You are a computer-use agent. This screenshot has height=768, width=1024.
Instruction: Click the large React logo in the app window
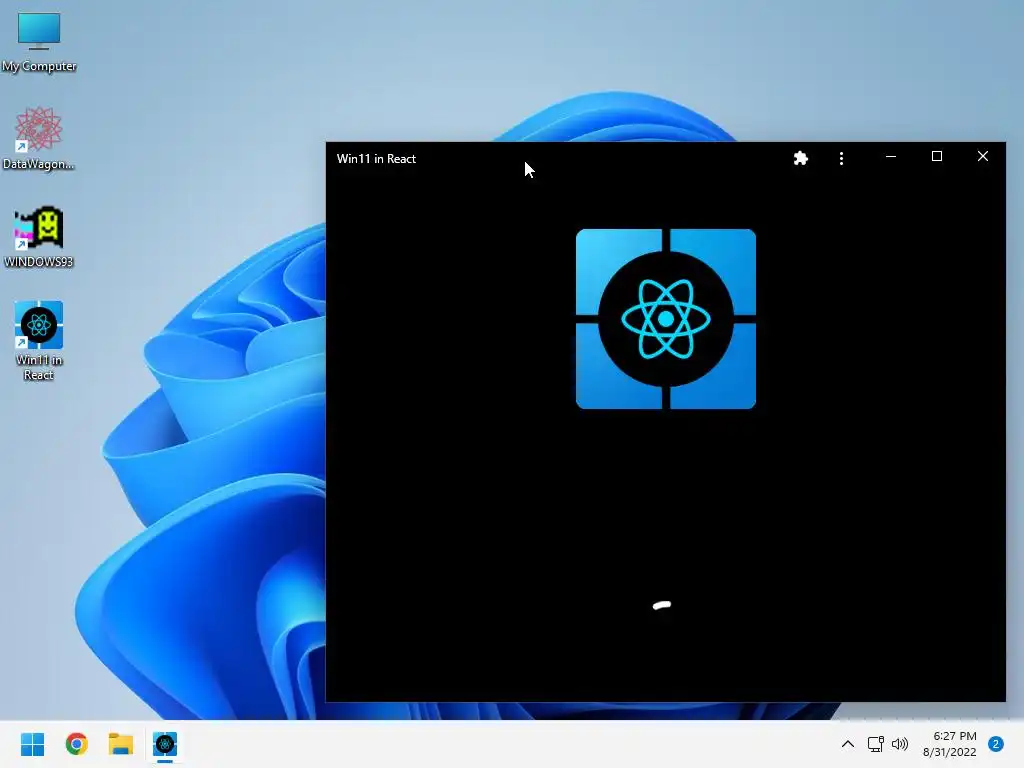point(665,319)
